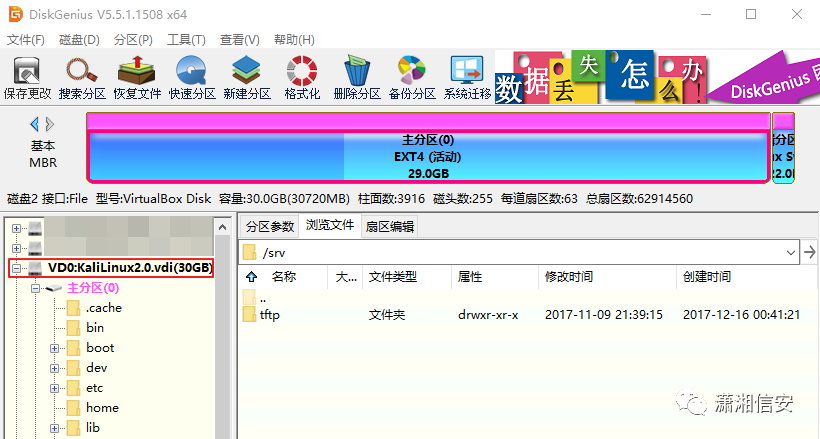Select the etc folder in tree
Screen dimensions: 820x439
(x=95, y=388)
